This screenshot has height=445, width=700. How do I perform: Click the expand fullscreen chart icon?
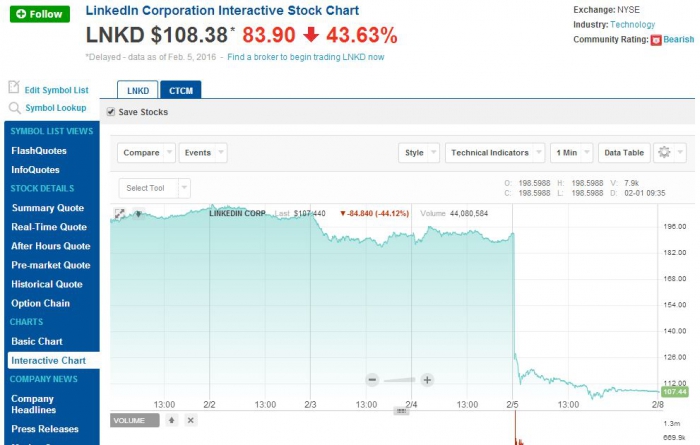coord(120,213)
